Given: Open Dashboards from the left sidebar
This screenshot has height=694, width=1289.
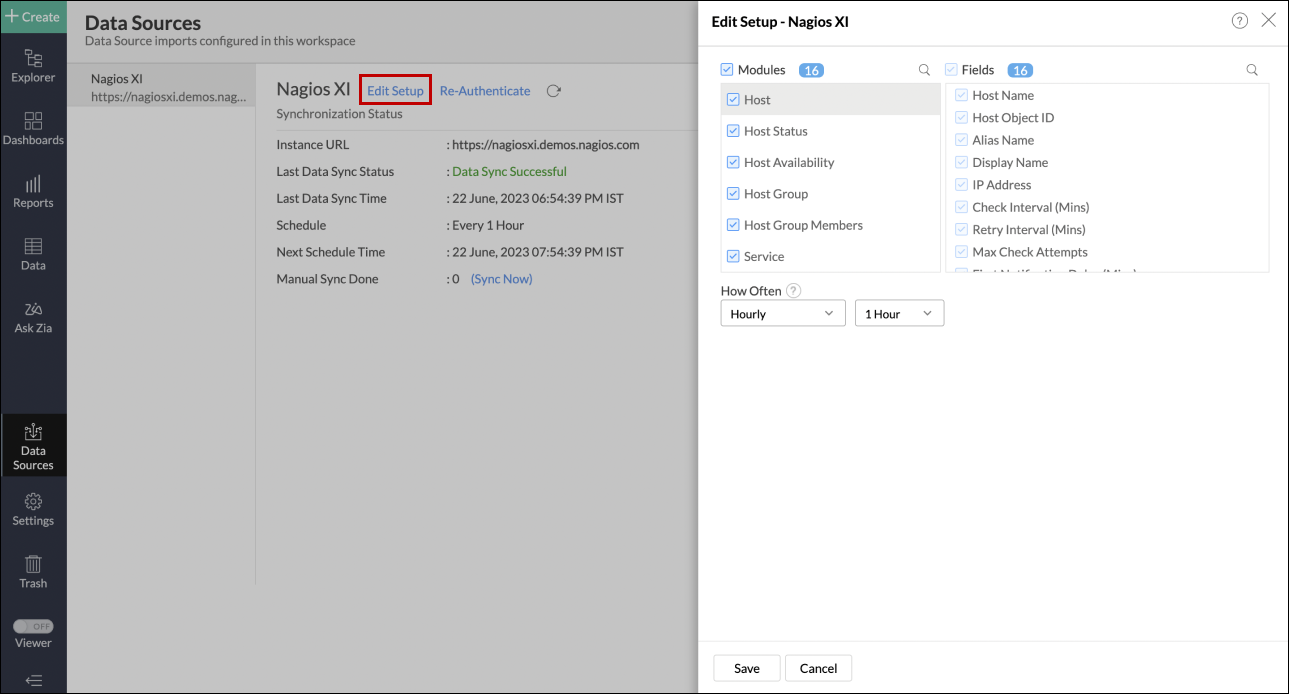Looking at the screenshot, I should click(33, 128).
